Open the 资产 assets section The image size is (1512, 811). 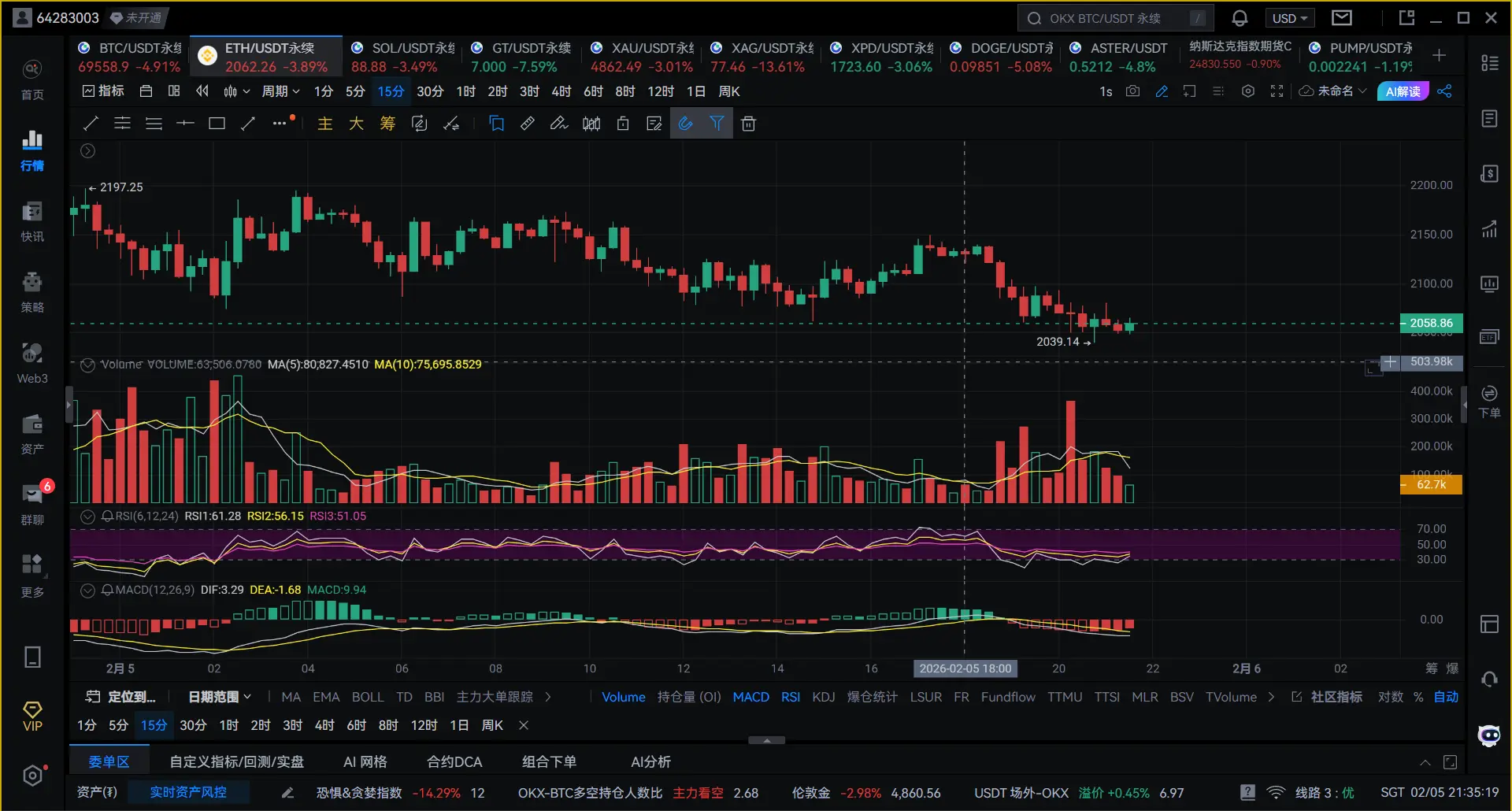pos(32,435)
